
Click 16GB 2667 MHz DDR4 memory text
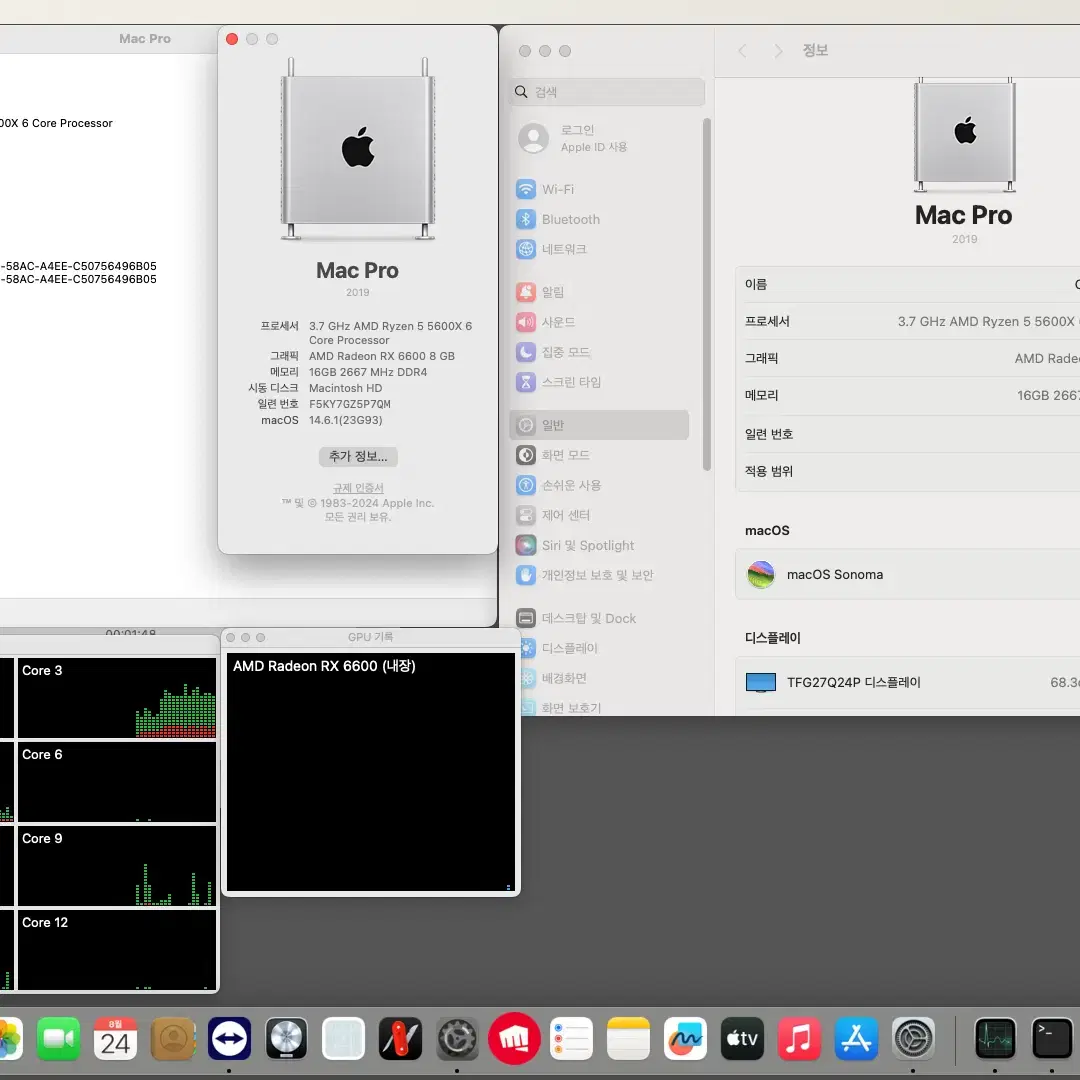pyautogui.click(x=368, y=371)
